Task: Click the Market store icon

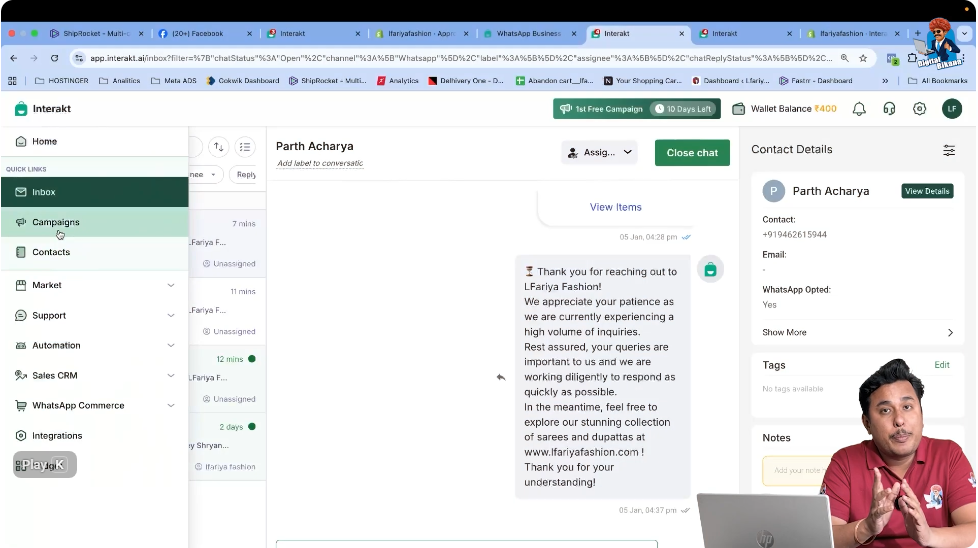Action: [x=21, y=285]
